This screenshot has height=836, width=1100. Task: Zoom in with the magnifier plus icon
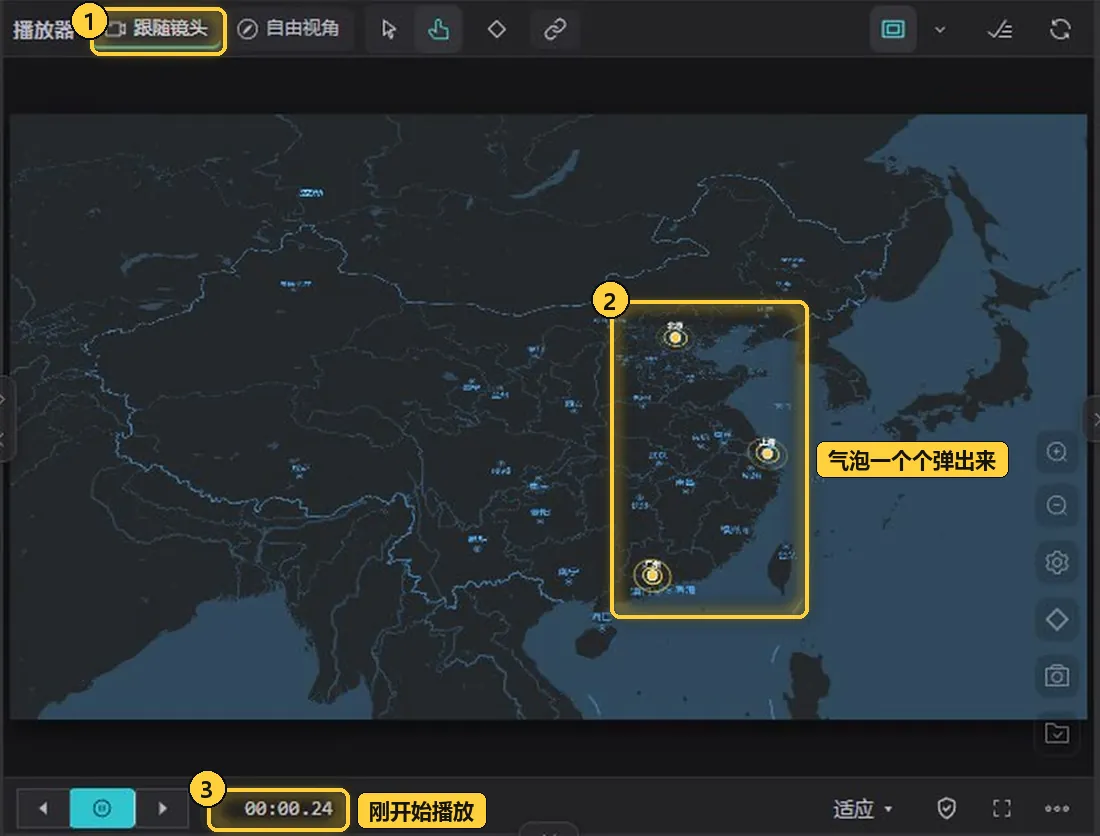[1057, 452]
